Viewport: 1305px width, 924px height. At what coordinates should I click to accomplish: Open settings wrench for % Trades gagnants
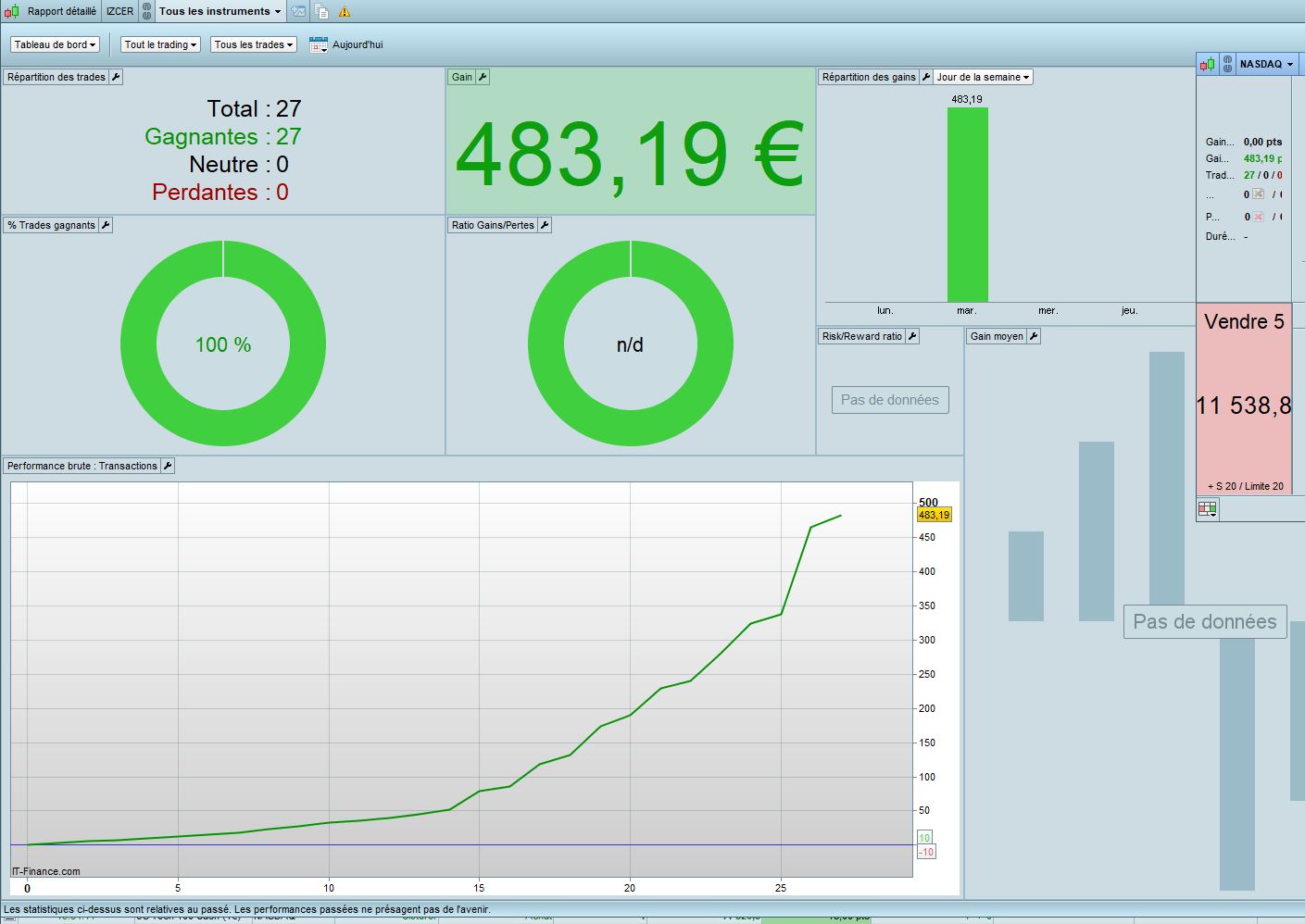coord(106,225)
